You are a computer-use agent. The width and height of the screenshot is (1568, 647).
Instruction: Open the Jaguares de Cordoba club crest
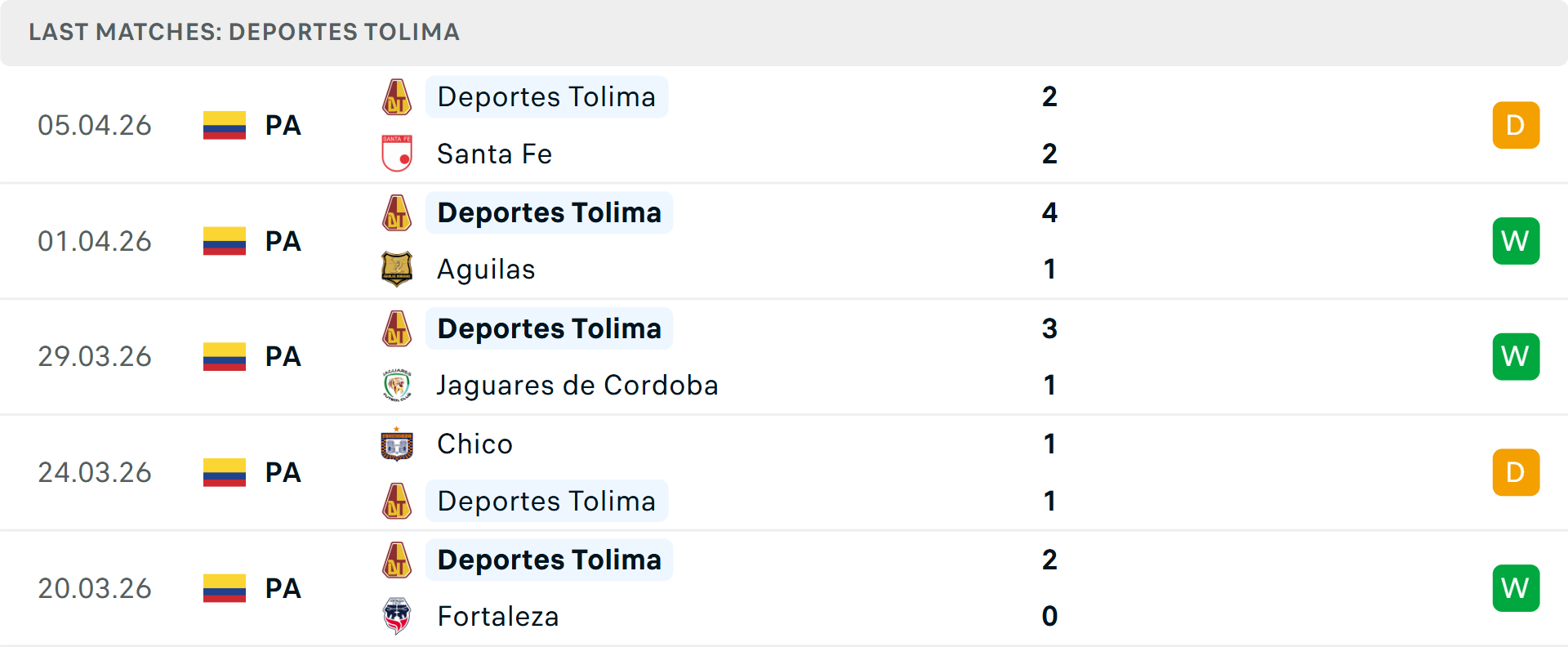(x=397, y=385)
